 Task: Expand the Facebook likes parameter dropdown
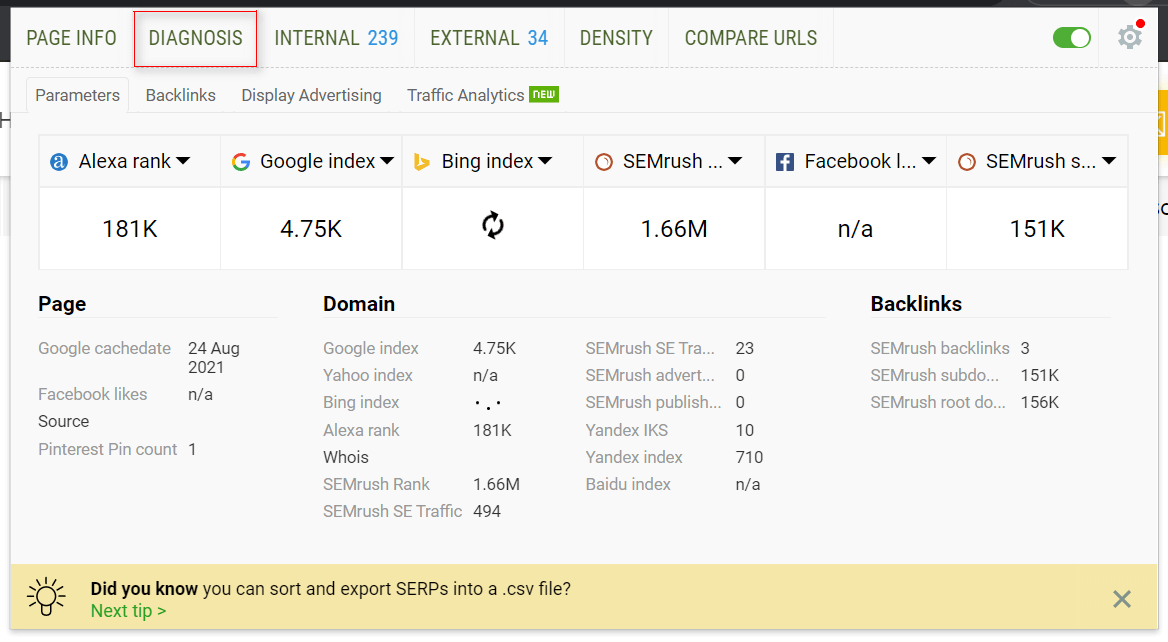[x=928, y=162]
